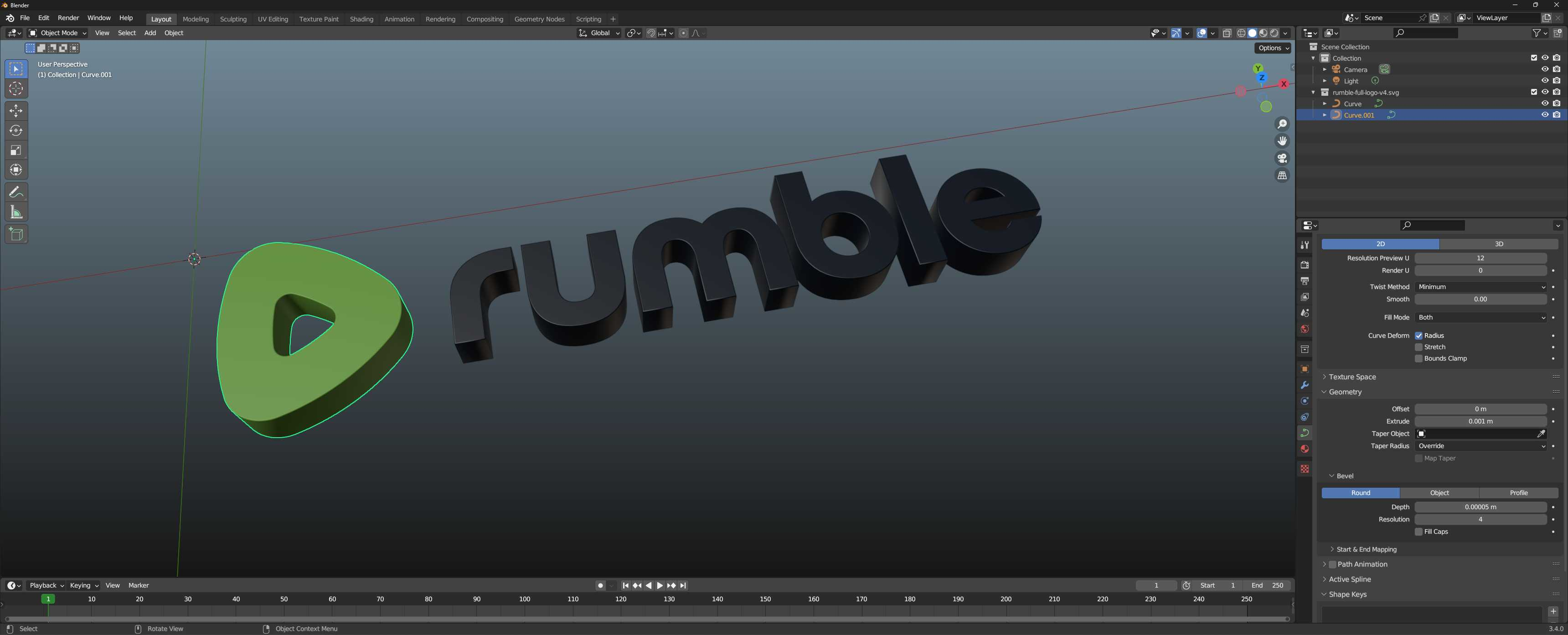Open the Options dropdown in viewport
This screenshot has width=1568, height=635.
1273,48
